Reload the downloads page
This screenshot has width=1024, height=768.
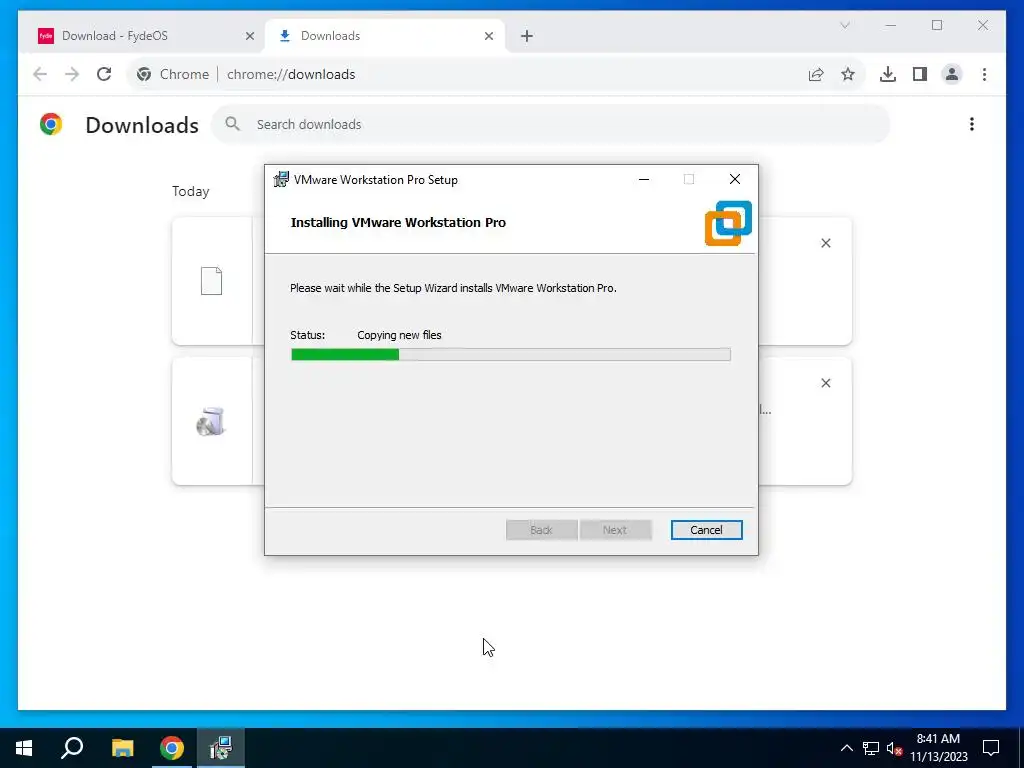(104, 74)
